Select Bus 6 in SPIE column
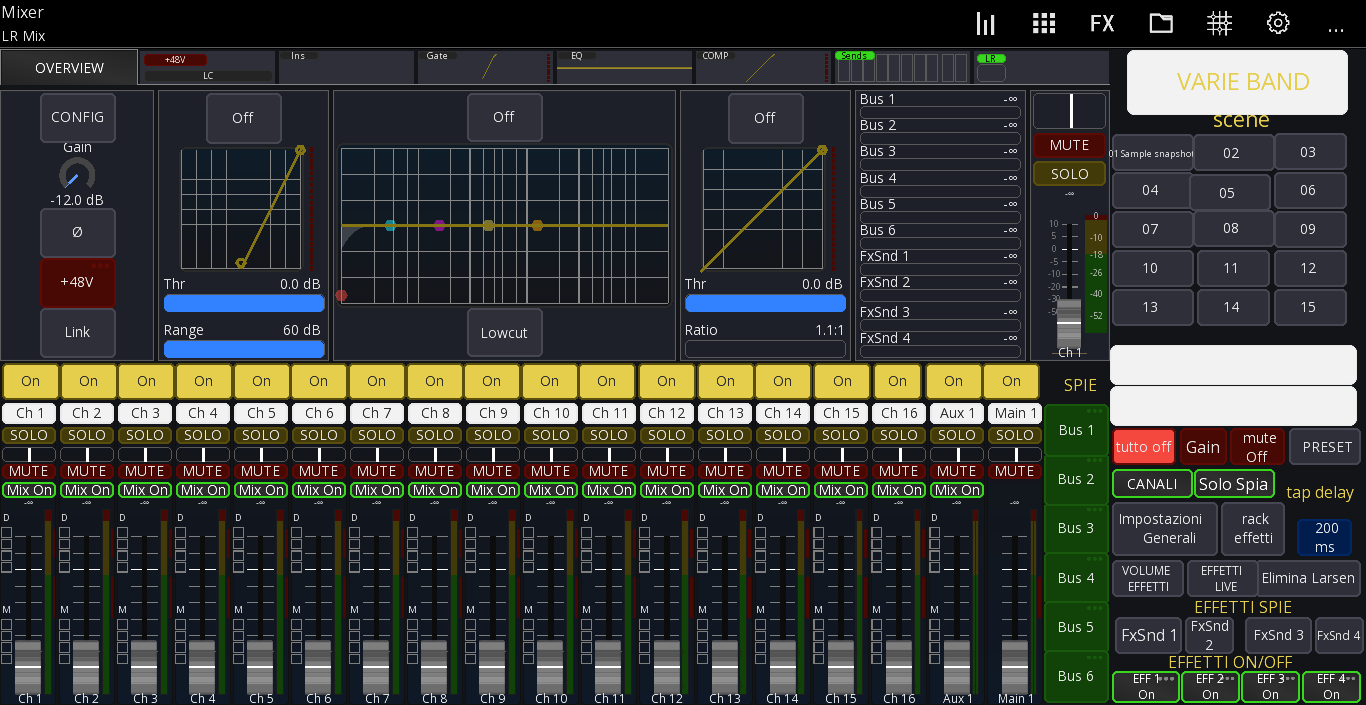Image resolution: width=1366 pixels, height=705 pixels. pos(1076,676)
